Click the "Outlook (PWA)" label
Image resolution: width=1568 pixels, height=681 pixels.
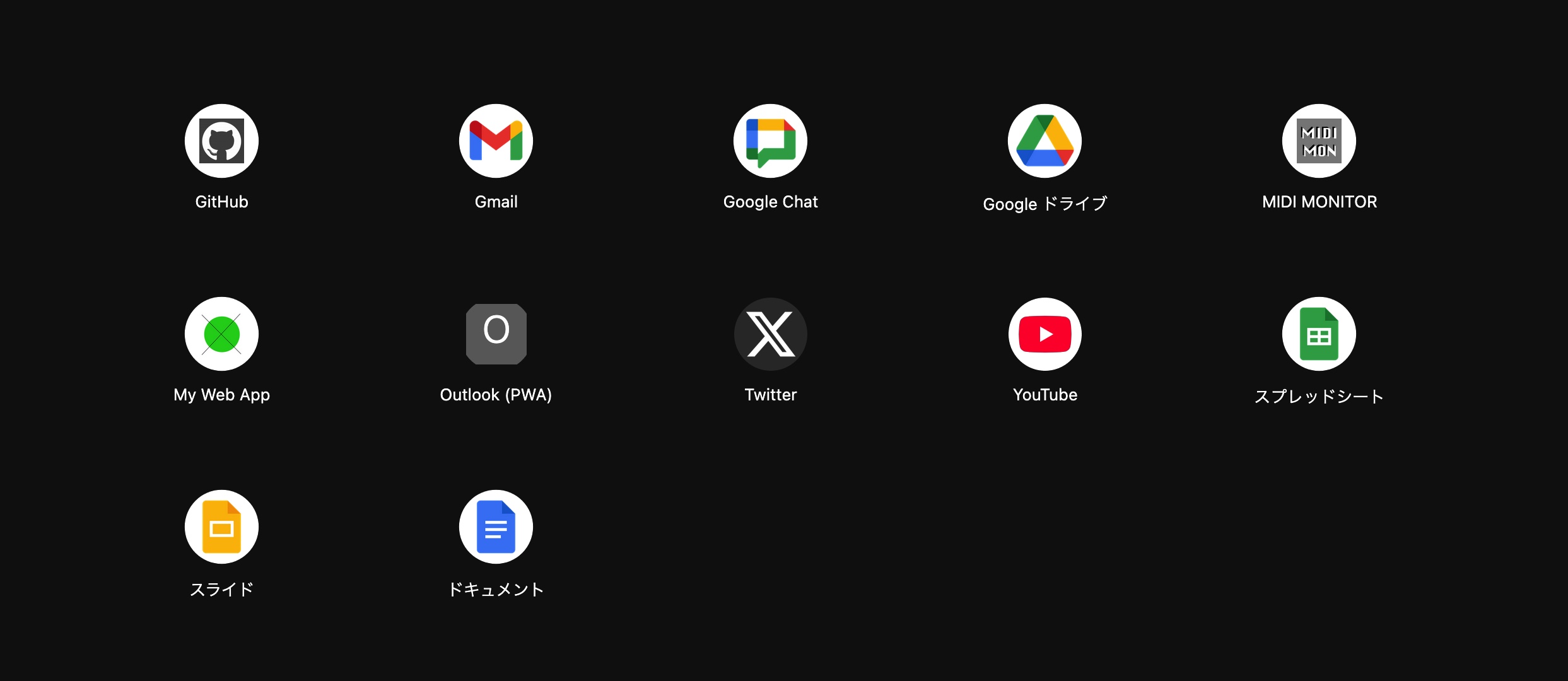pyautogui.click(x=496, y=395)
